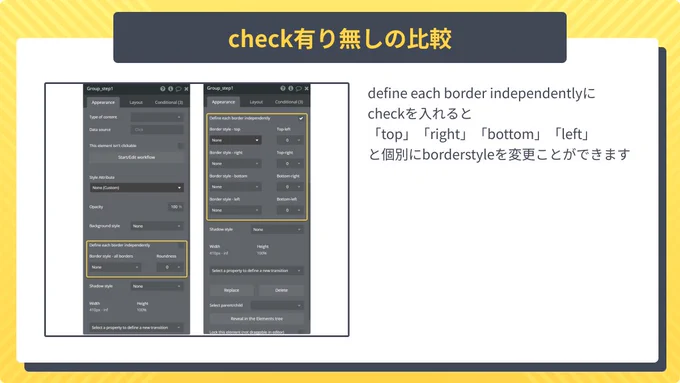Open the Background style dropdown
The width and height of the screenshot is (680, 383).
(157, 226)
